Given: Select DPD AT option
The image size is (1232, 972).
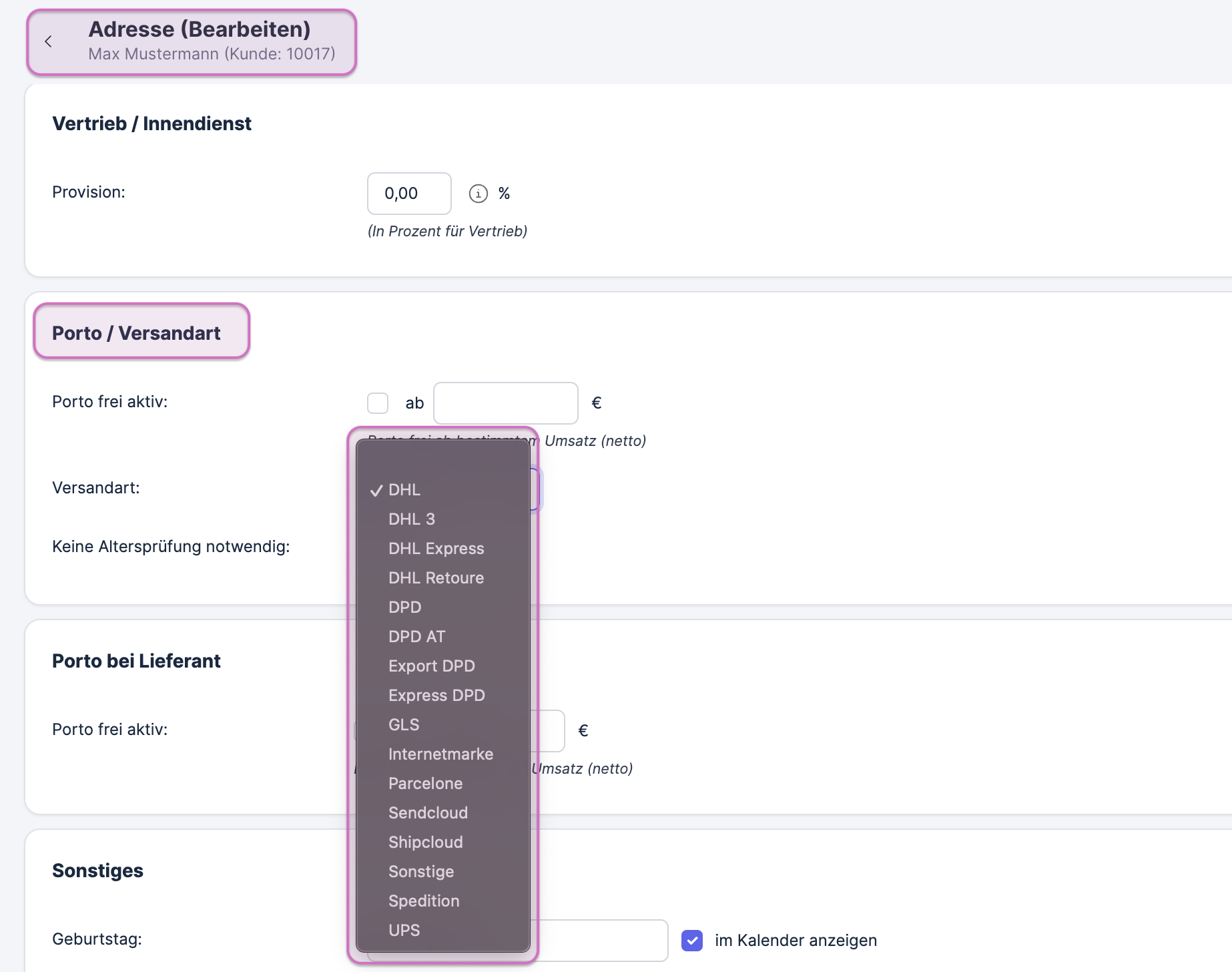Looking at the screenshot, I should point(416,637).
